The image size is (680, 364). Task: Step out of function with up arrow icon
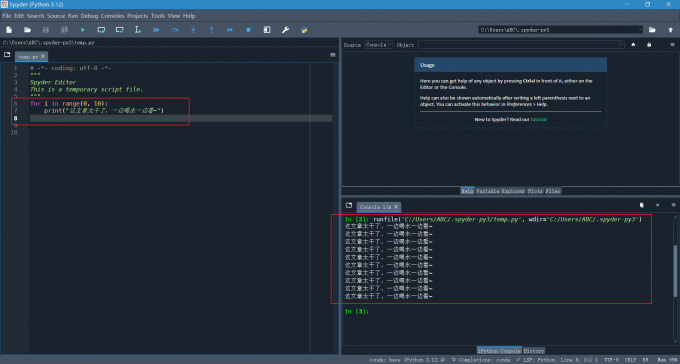pos(212,30)
